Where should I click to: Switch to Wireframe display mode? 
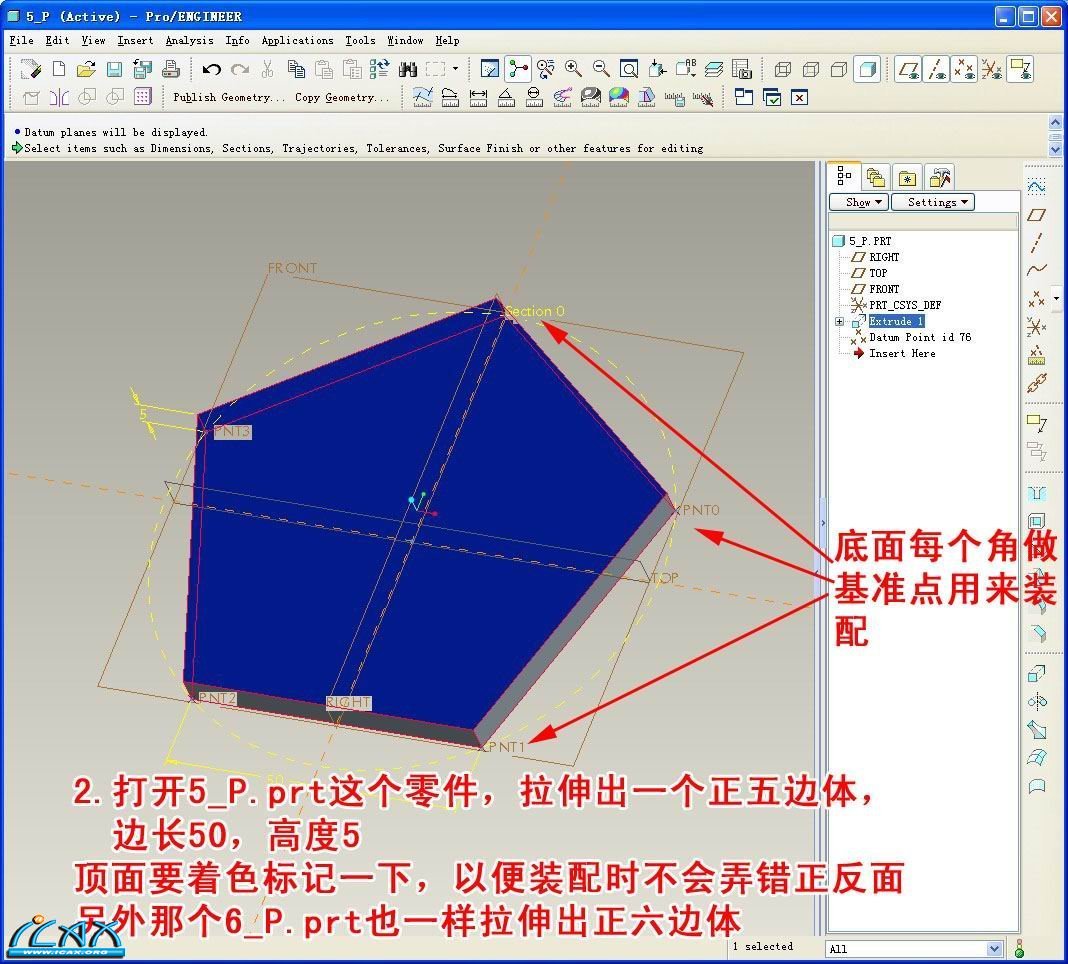pos(783,69)
